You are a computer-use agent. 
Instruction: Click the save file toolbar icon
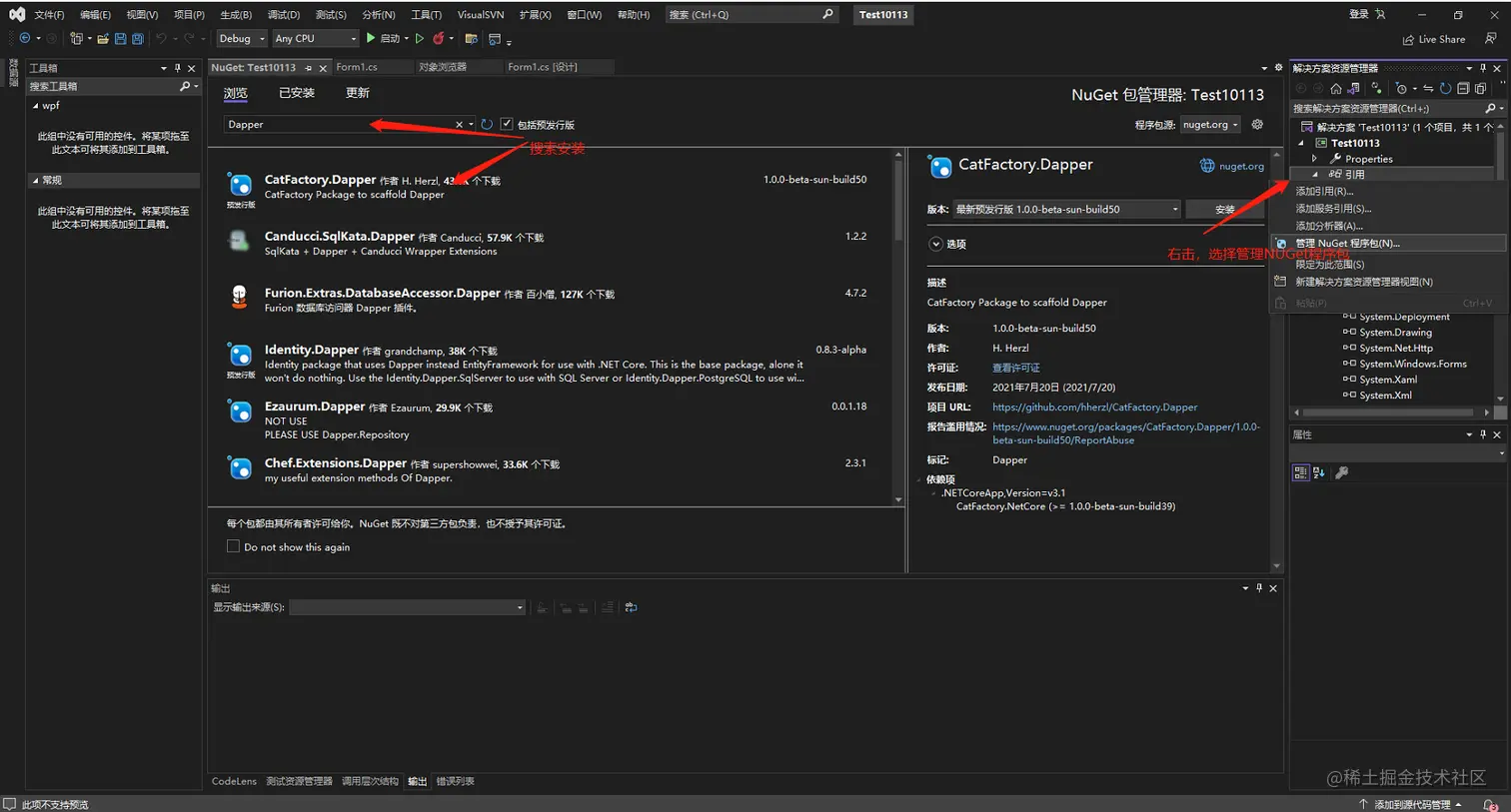[120, 39]
